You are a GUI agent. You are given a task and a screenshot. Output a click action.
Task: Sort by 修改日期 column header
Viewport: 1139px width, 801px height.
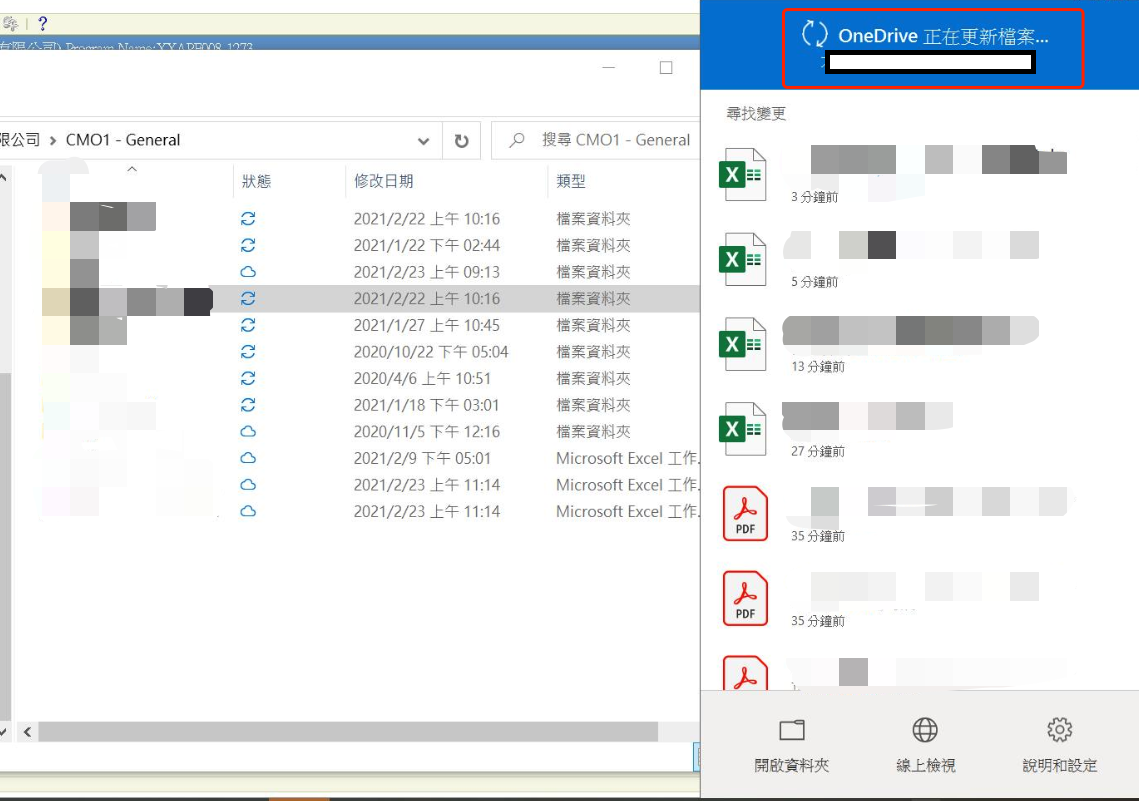coord(384,182)
